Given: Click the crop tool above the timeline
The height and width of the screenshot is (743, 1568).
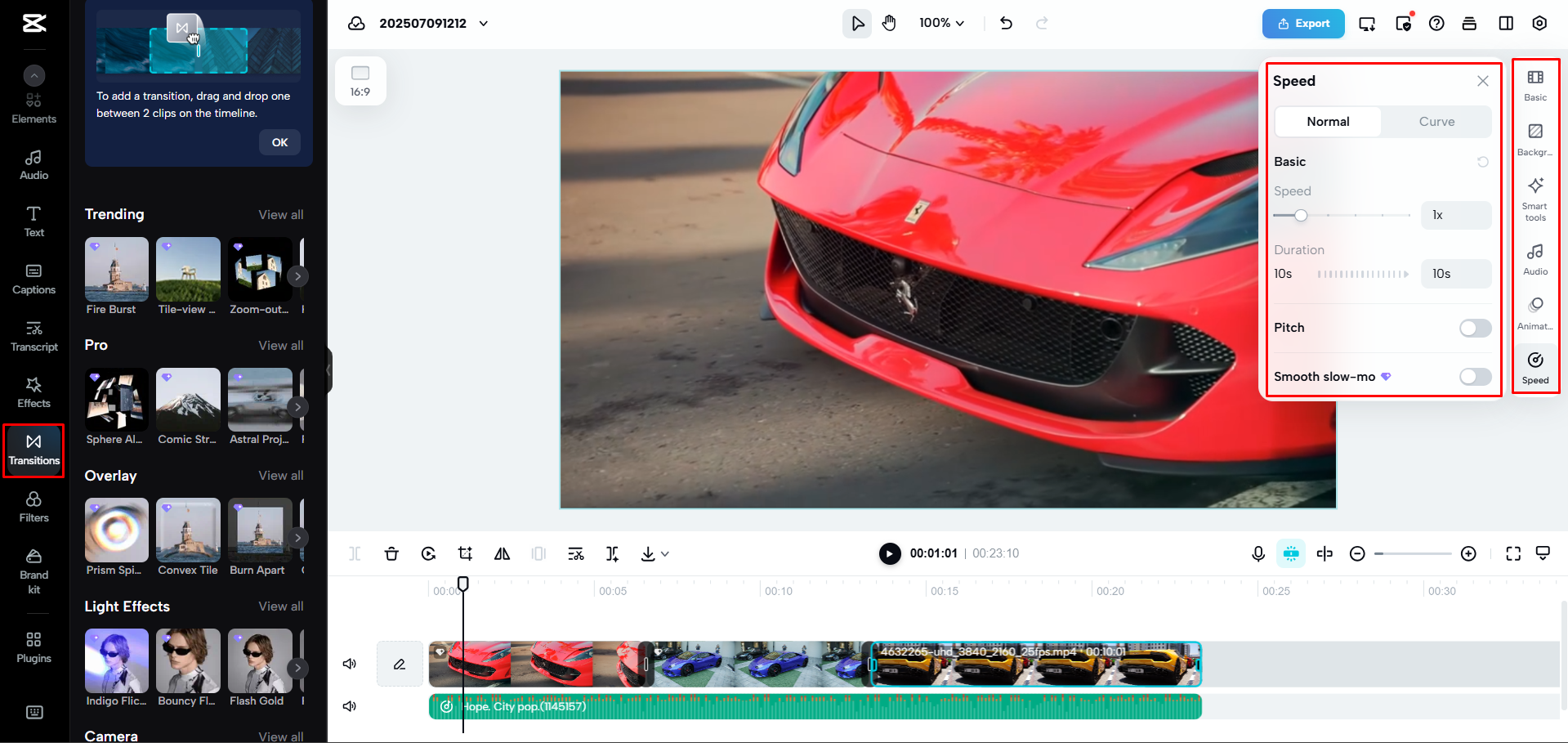Looking at the screenshot, I should click(x=465, y=553).
